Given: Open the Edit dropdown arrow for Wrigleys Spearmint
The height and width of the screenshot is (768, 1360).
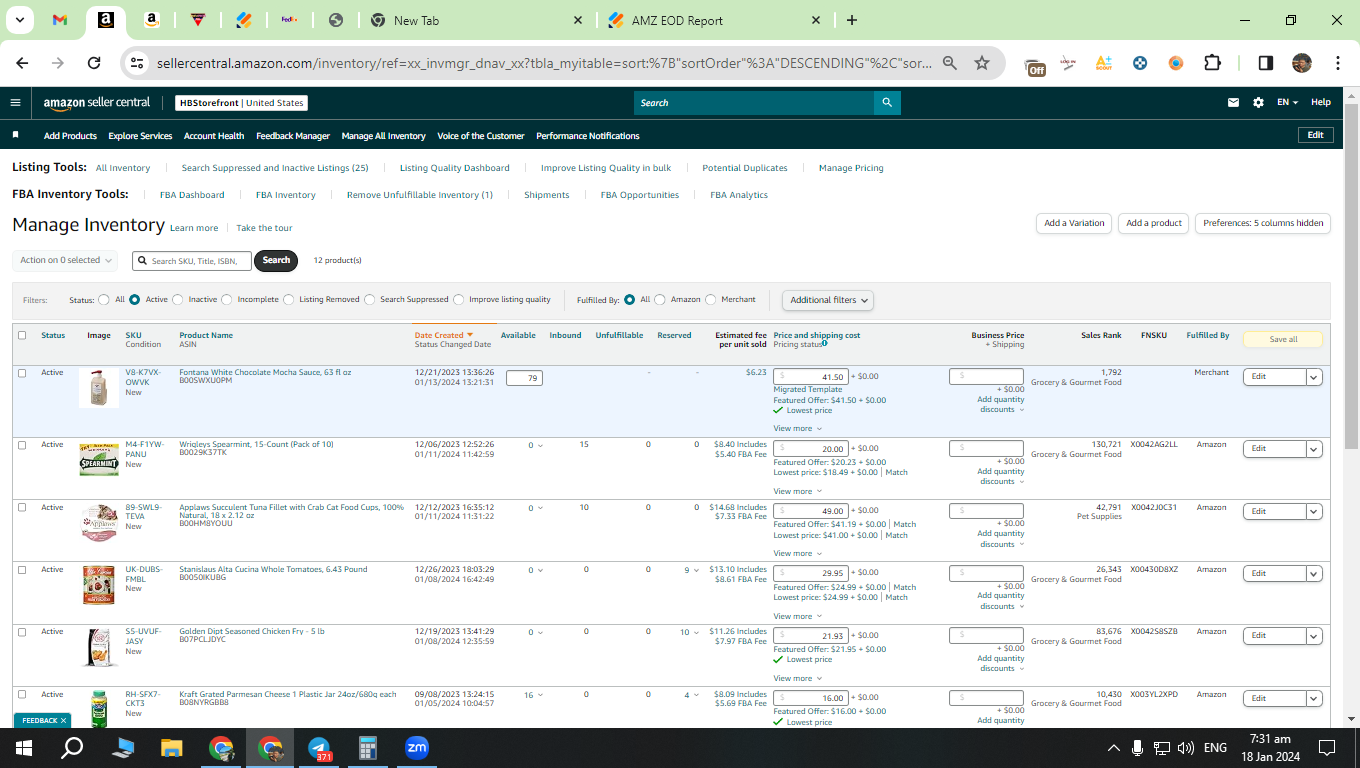Looking at the screenshot, I should [x=1314, y=449].
